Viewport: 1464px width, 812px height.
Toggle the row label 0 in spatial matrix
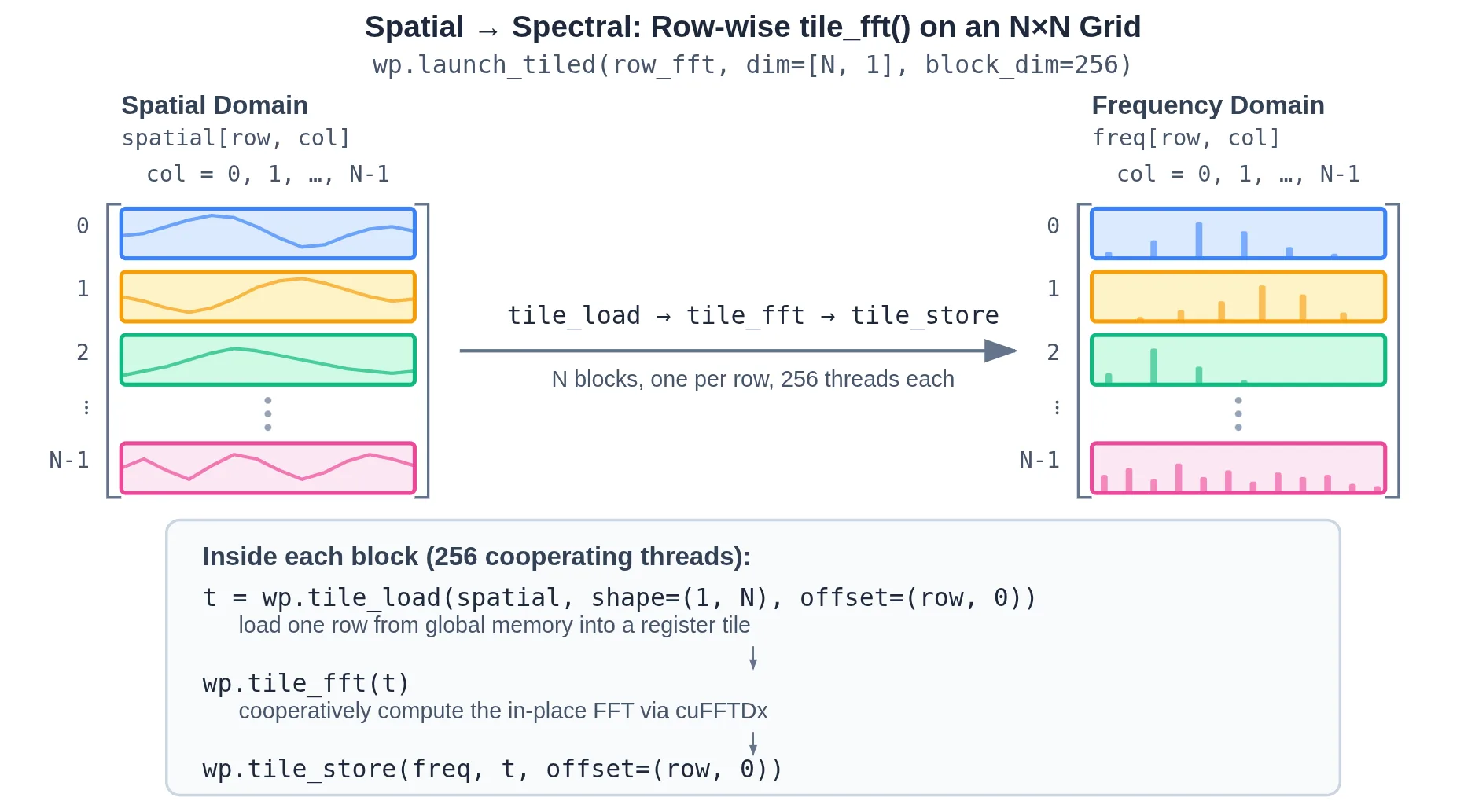point(82,226)
